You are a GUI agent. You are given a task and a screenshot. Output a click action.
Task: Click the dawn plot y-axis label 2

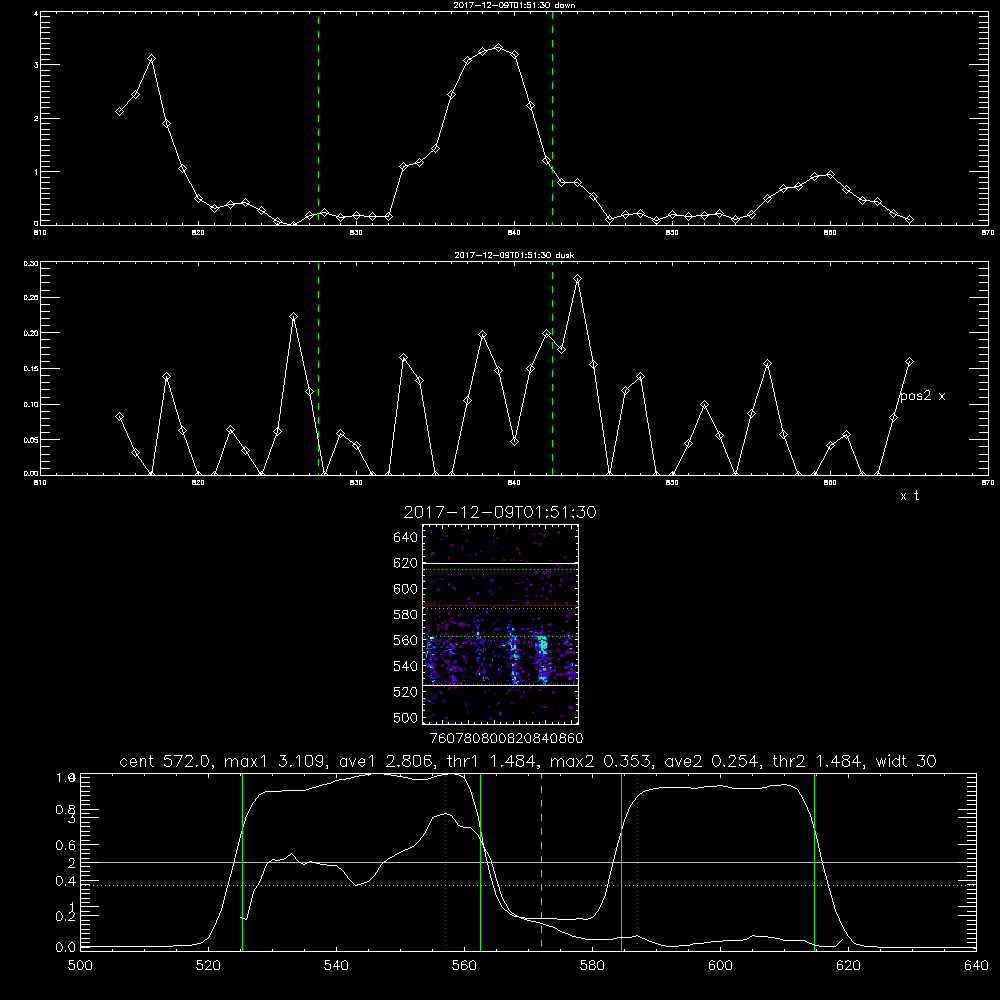point(36,119)
